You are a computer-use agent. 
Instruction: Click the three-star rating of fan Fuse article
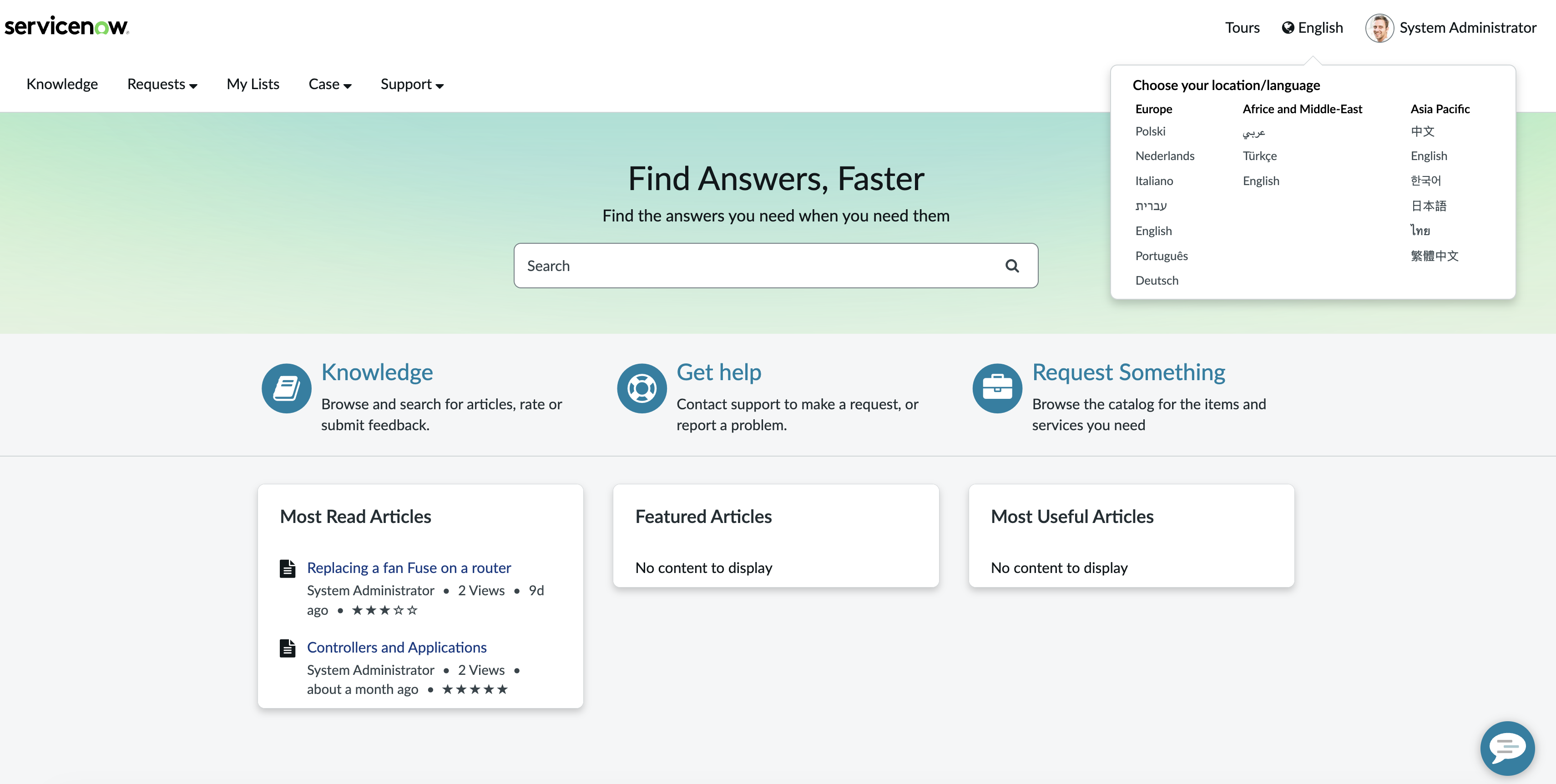[385, 610]
